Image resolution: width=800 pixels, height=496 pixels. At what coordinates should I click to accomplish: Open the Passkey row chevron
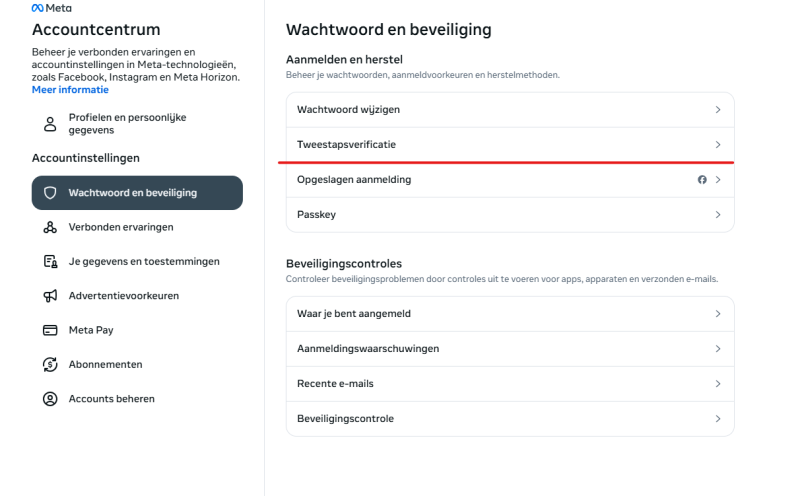718,215
